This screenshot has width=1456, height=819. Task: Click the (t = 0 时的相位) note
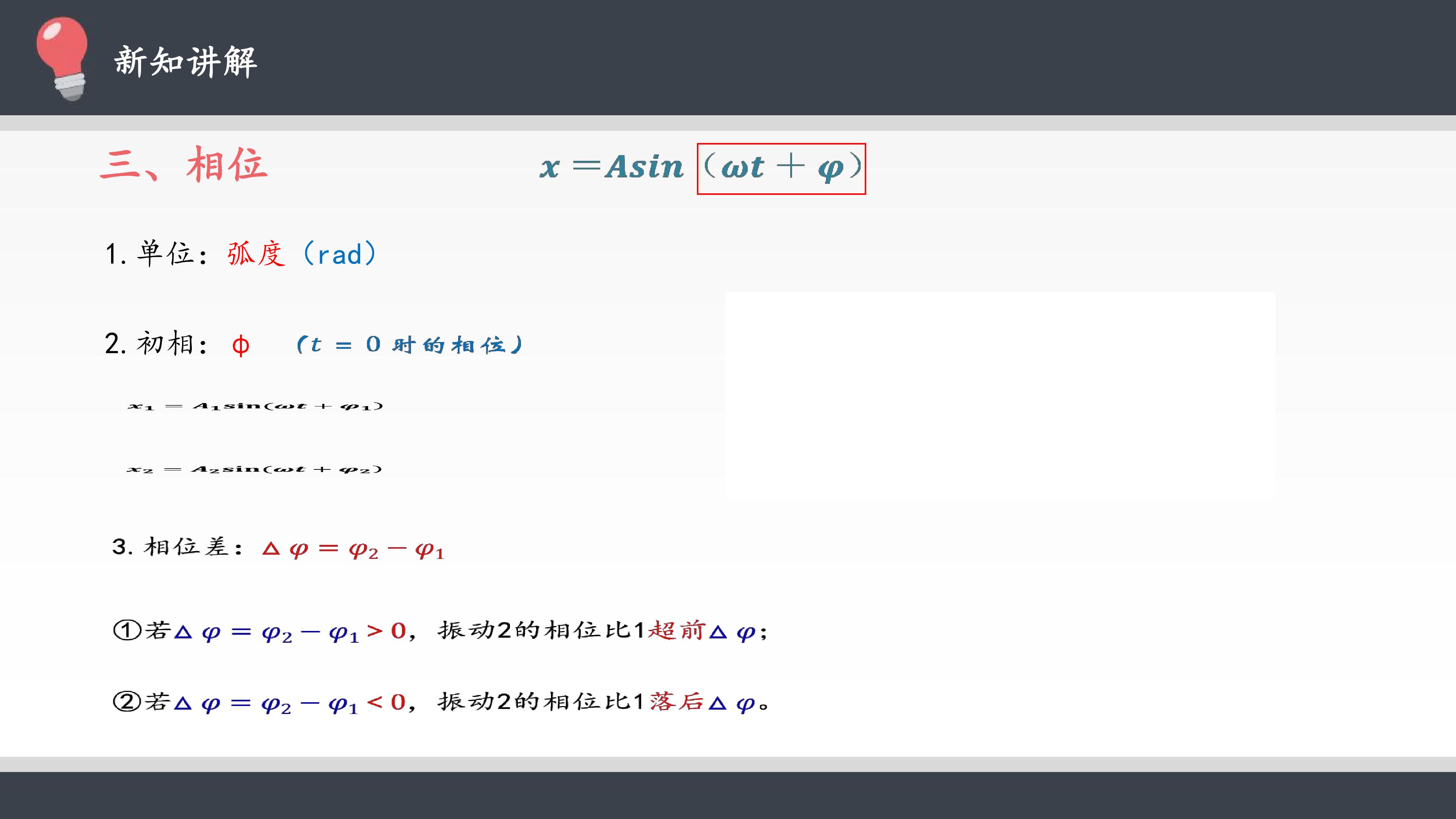pyautogui.click(x=409, y=344)
